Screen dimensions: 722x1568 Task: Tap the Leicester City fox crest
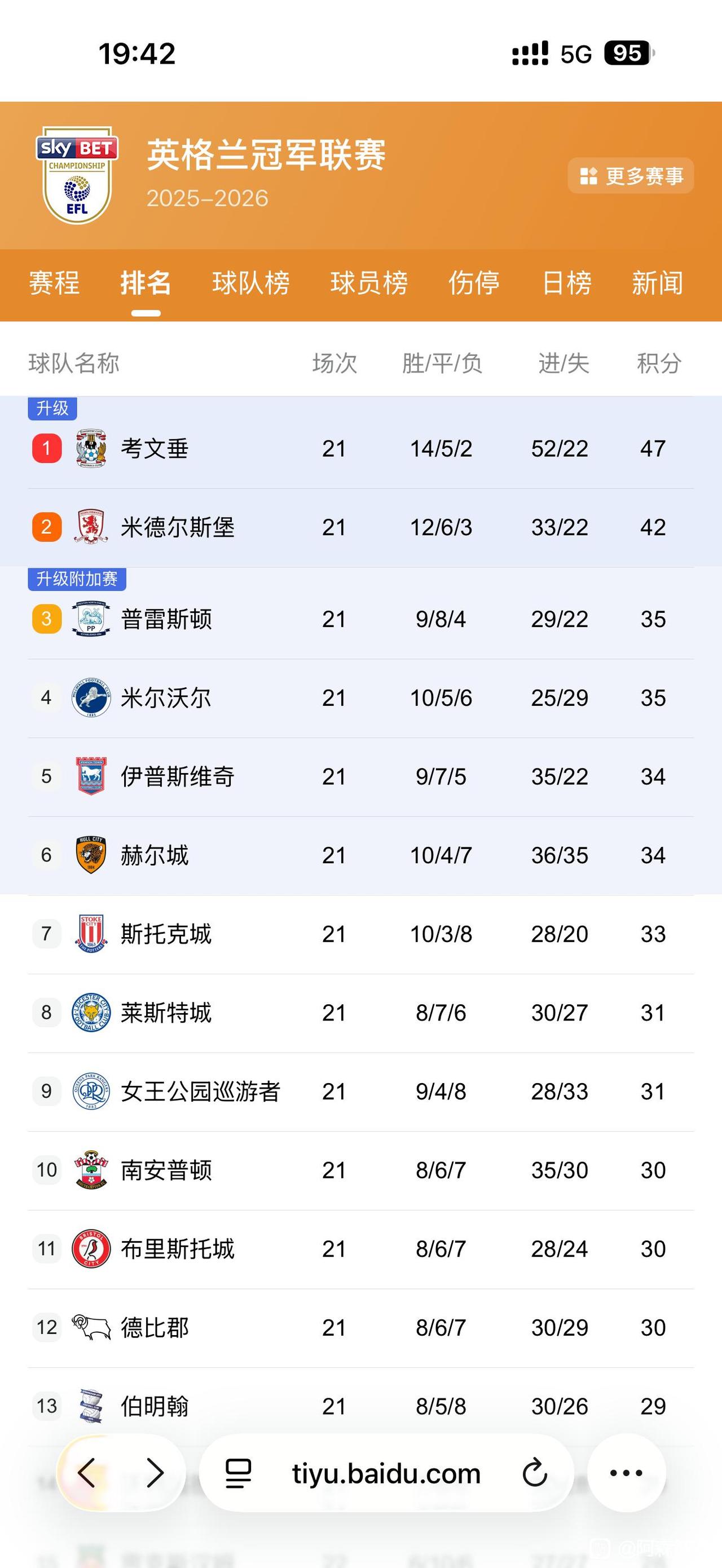[x=91, y=1012]
